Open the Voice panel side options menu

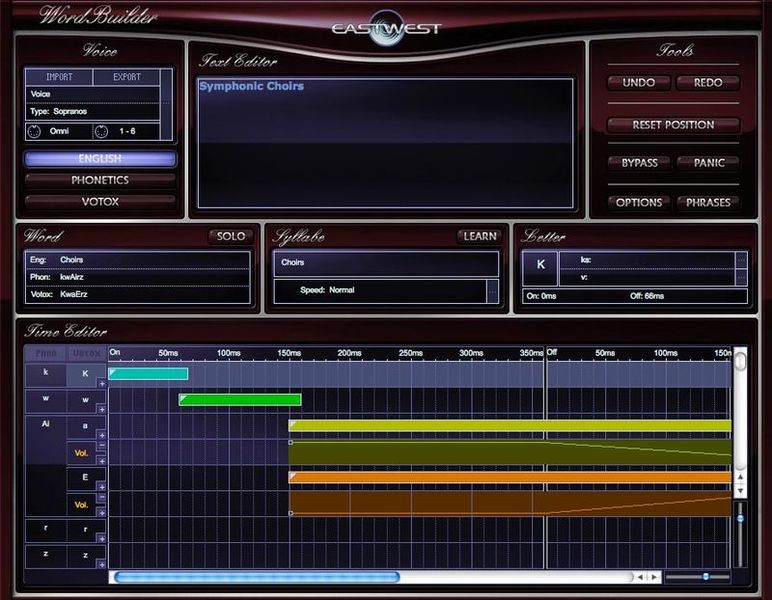click(x=166, y=103)
